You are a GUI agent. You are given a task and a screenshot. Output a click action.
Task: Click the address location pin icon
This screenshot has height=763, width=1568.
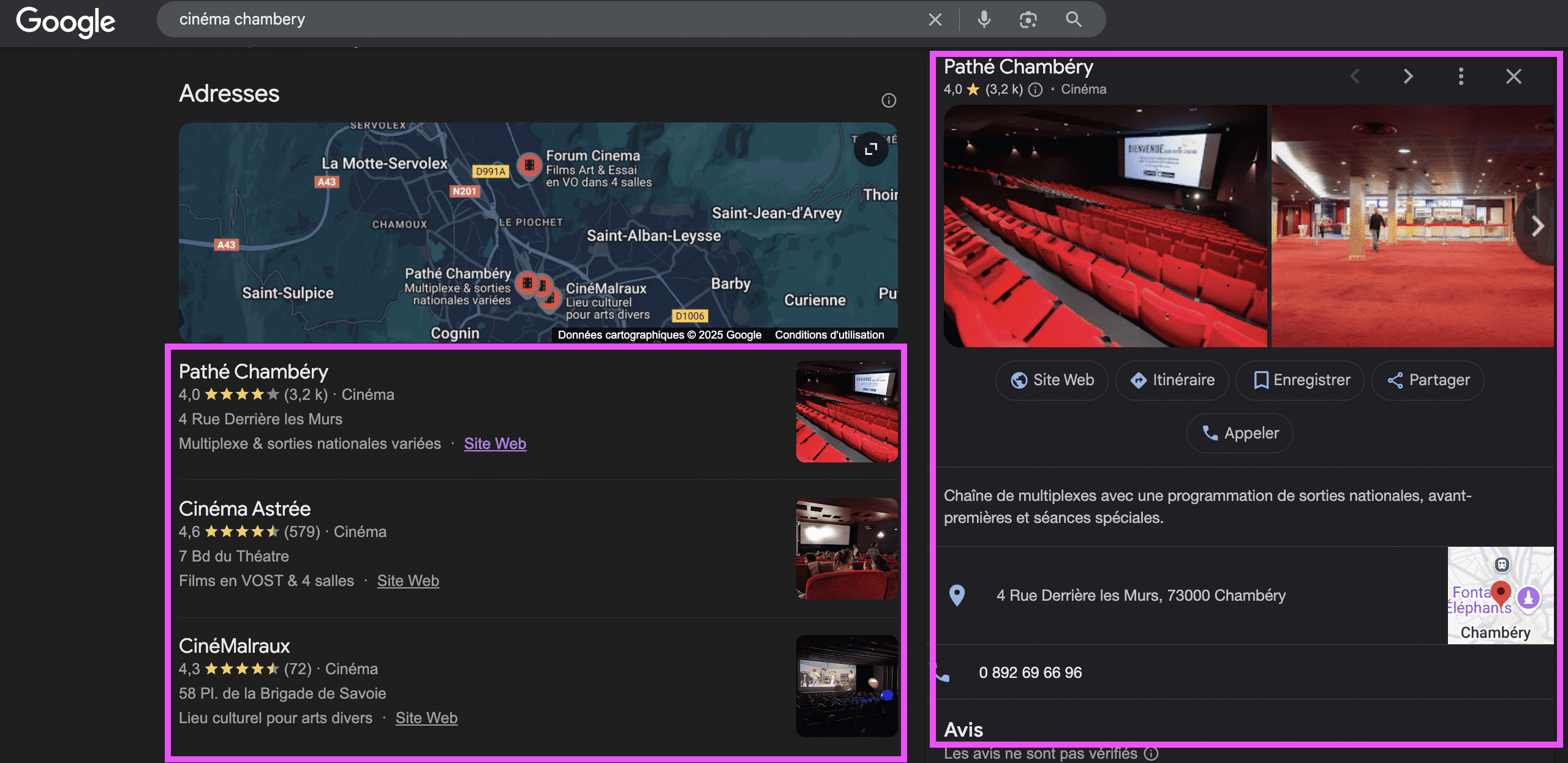(957, 595)
